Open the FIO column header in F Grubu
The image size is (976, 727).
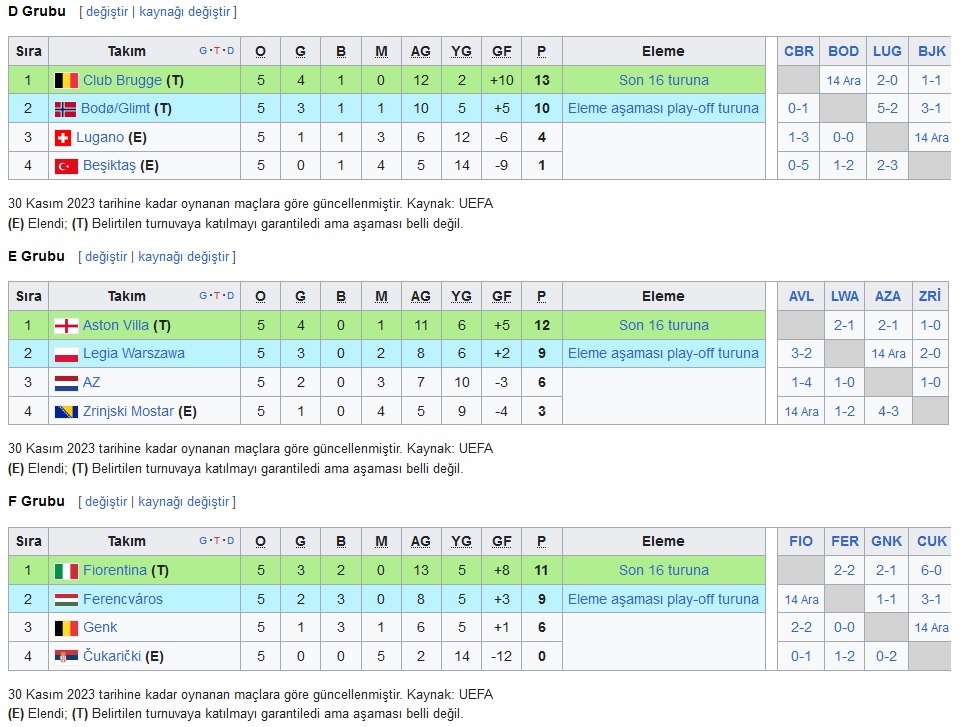pyautogui.click(x=800, y=542)
